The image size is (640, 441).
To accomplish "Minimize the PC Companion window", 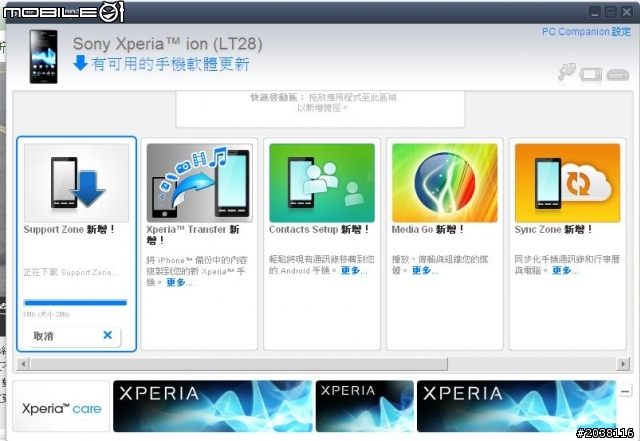I will coord(595,12).
